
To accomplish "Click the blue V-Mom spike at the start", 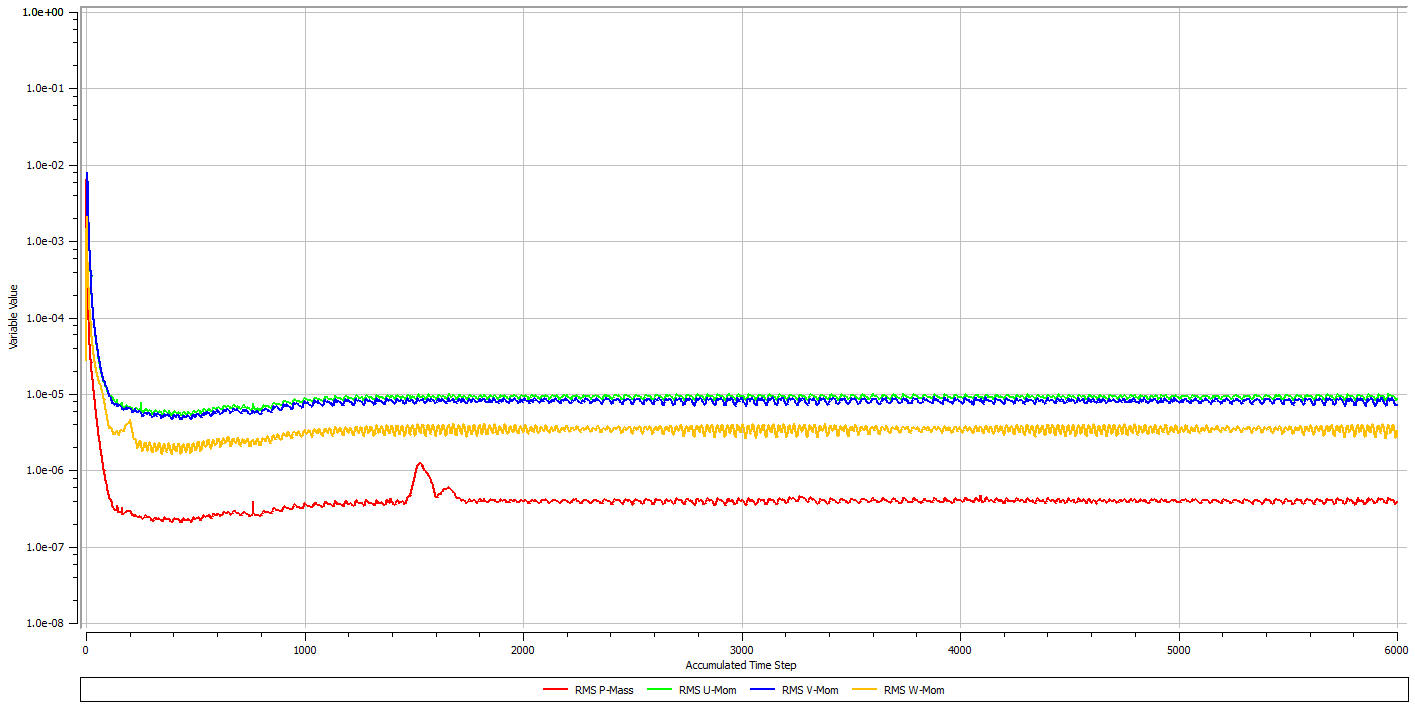I will point(87,175).
